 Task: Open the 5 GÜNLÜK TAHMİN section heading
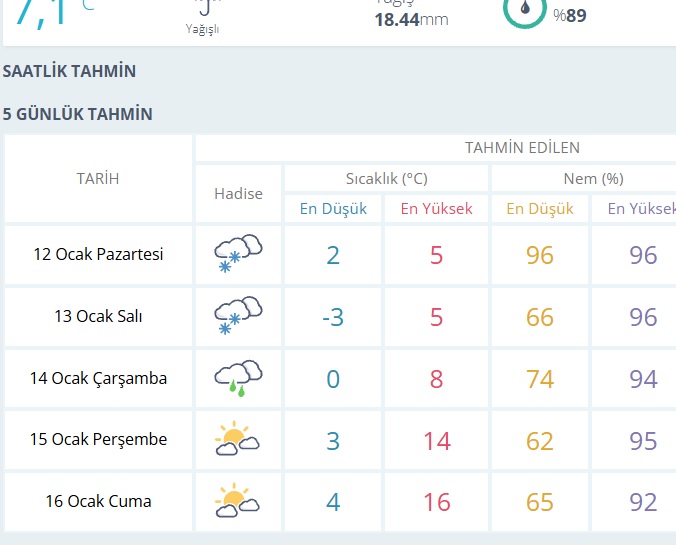click(x=78, y=114)
